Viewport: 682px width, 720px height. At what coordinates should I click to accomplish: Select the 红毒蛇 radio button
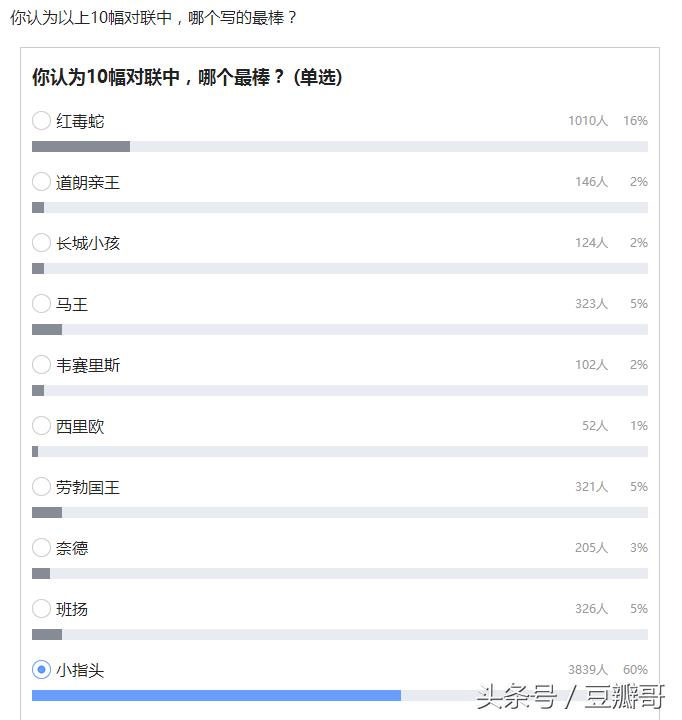[x=41, y=121]
